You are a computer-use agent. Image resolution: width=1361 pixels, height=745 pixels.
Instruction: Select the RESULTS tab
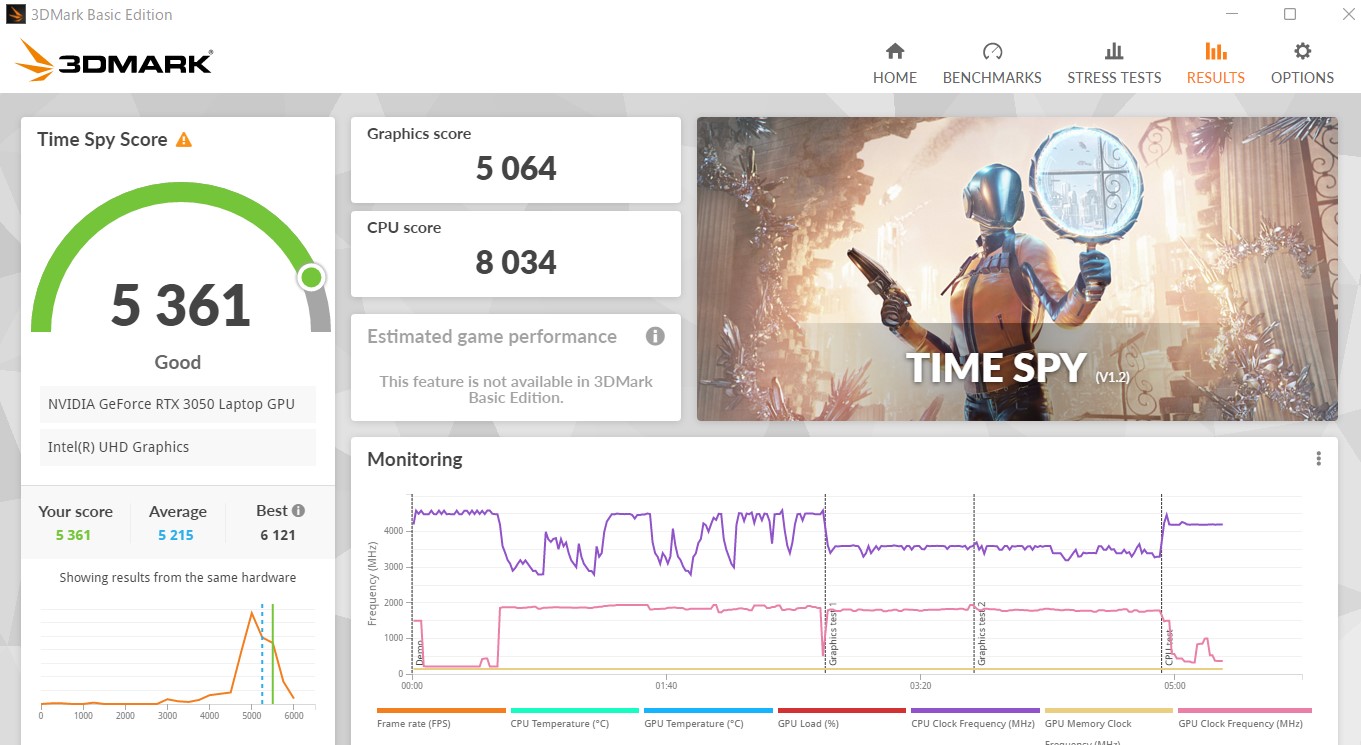tap(1215, 64)
